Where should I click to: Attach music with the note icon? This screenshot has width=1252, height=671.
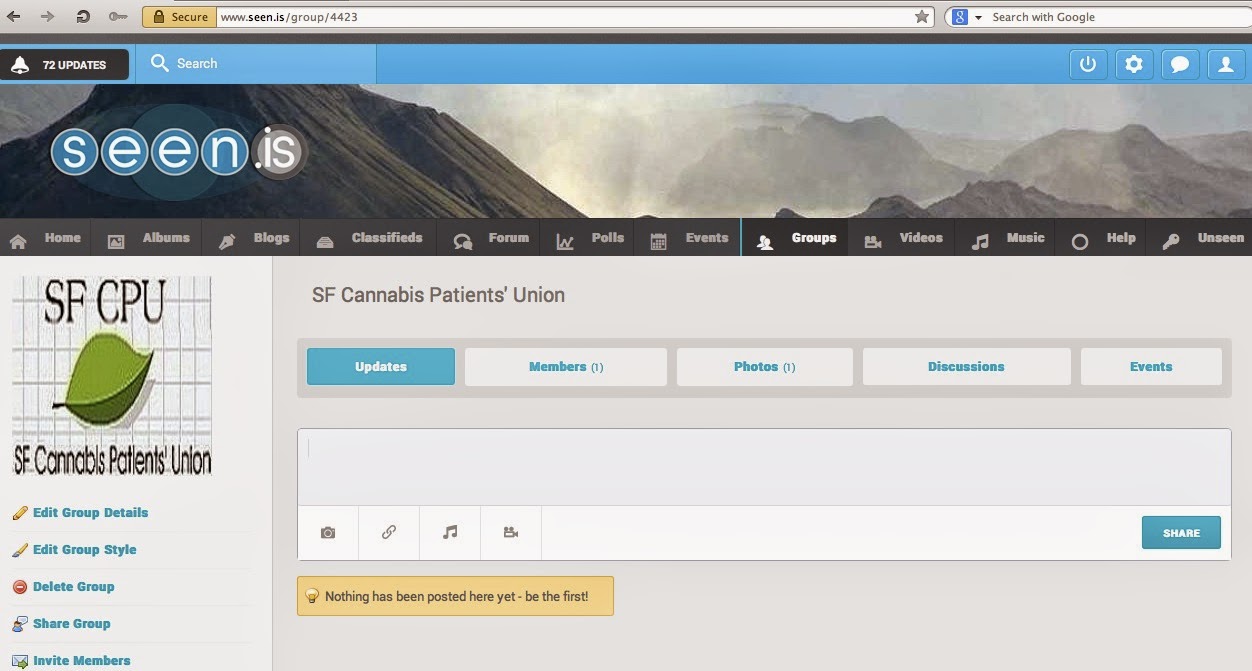pos(450,533)
